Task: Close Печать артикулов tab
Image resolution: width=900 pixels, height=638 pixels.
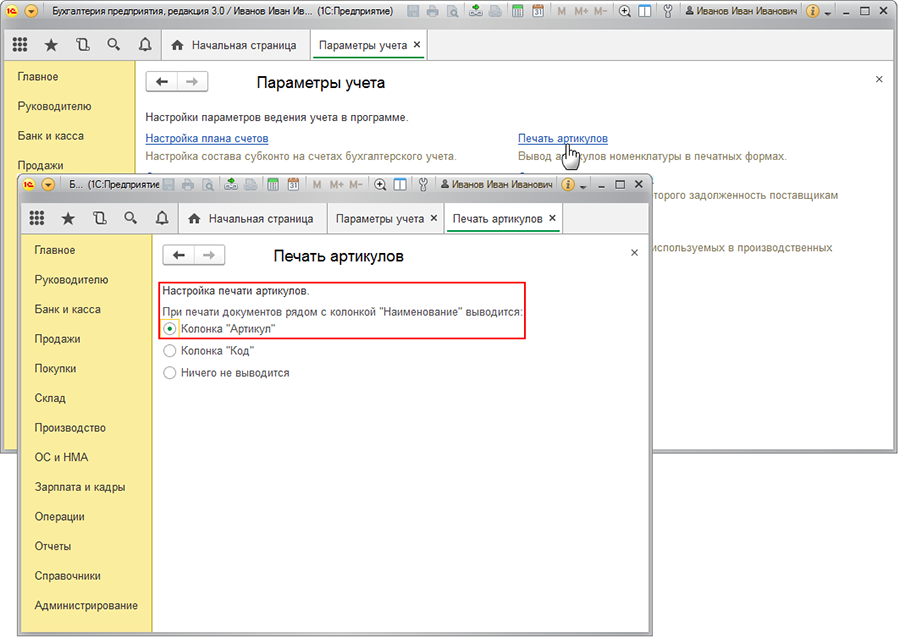Action: [x=552, y=218]
